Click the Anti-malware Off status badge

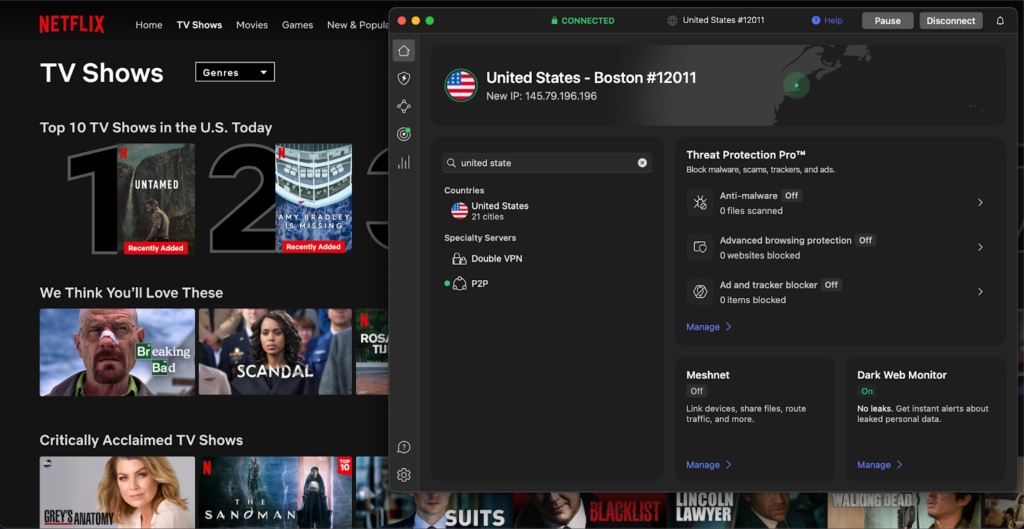pyautogui.click(x=792, y=195)
